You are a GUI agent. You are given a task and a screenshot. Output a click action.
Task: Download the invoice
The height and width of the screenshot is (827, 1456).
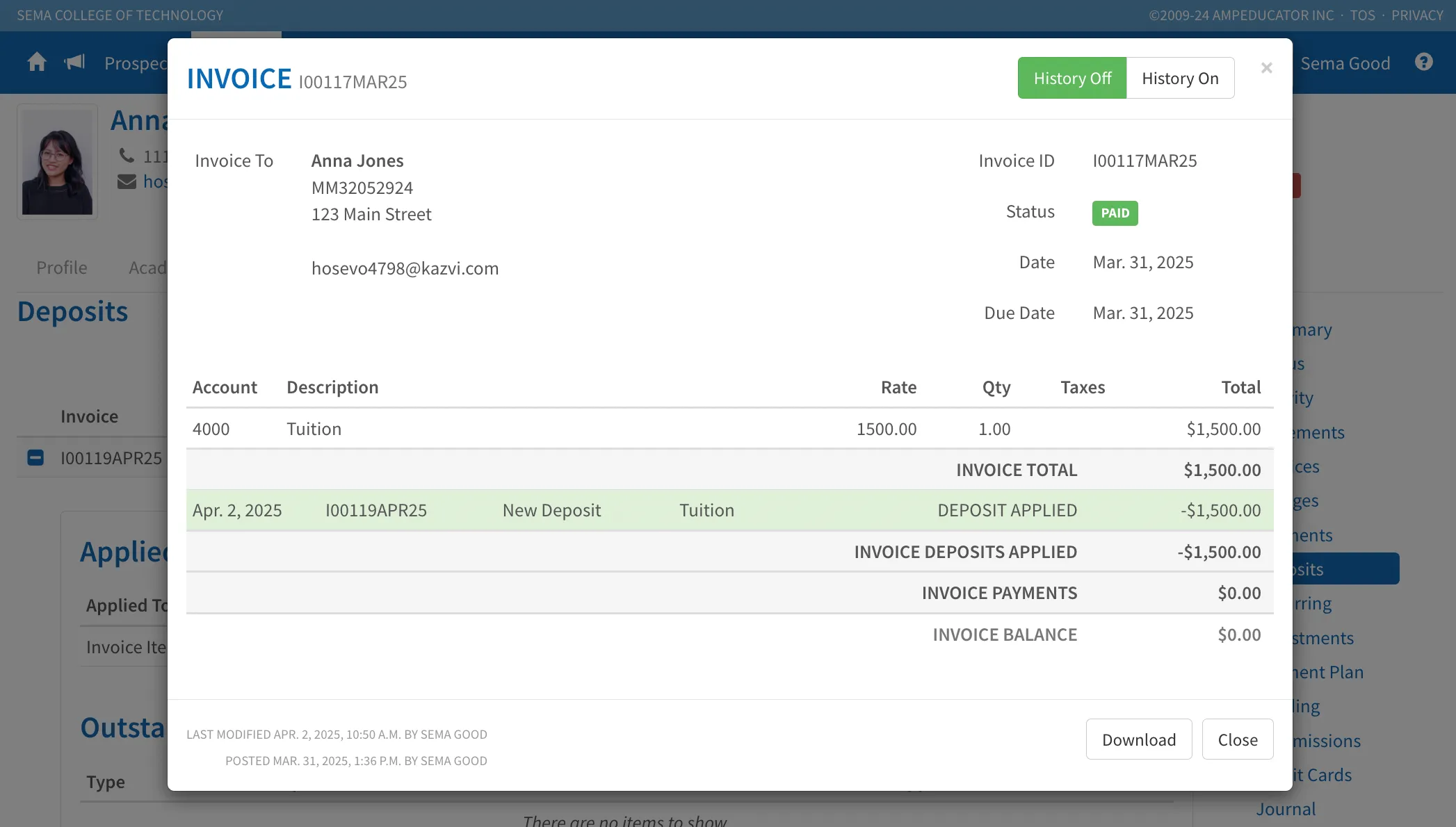(x=1139, y=739)
